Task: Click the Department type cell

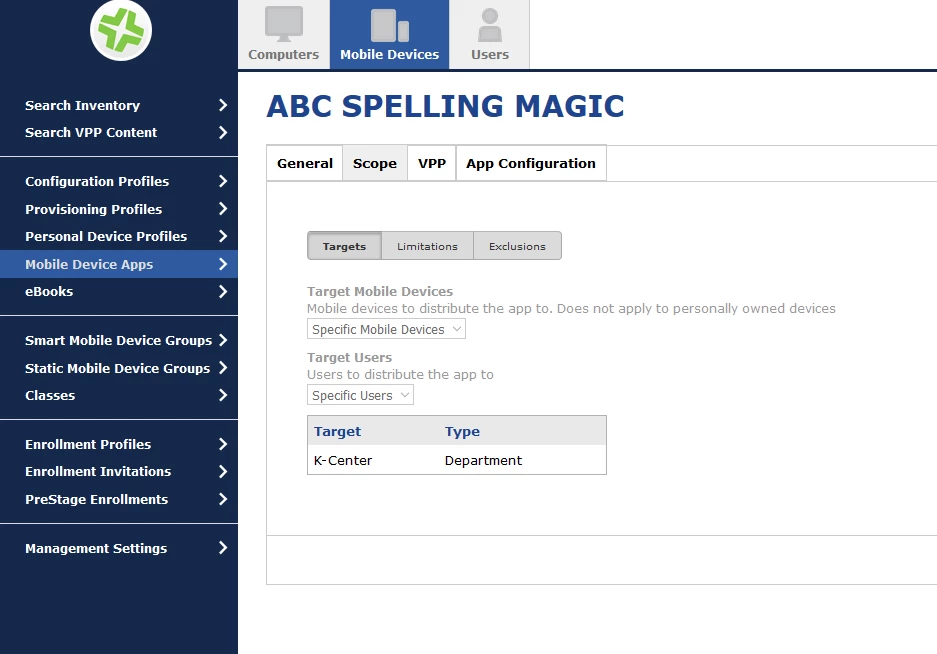Action: (483, 460)
